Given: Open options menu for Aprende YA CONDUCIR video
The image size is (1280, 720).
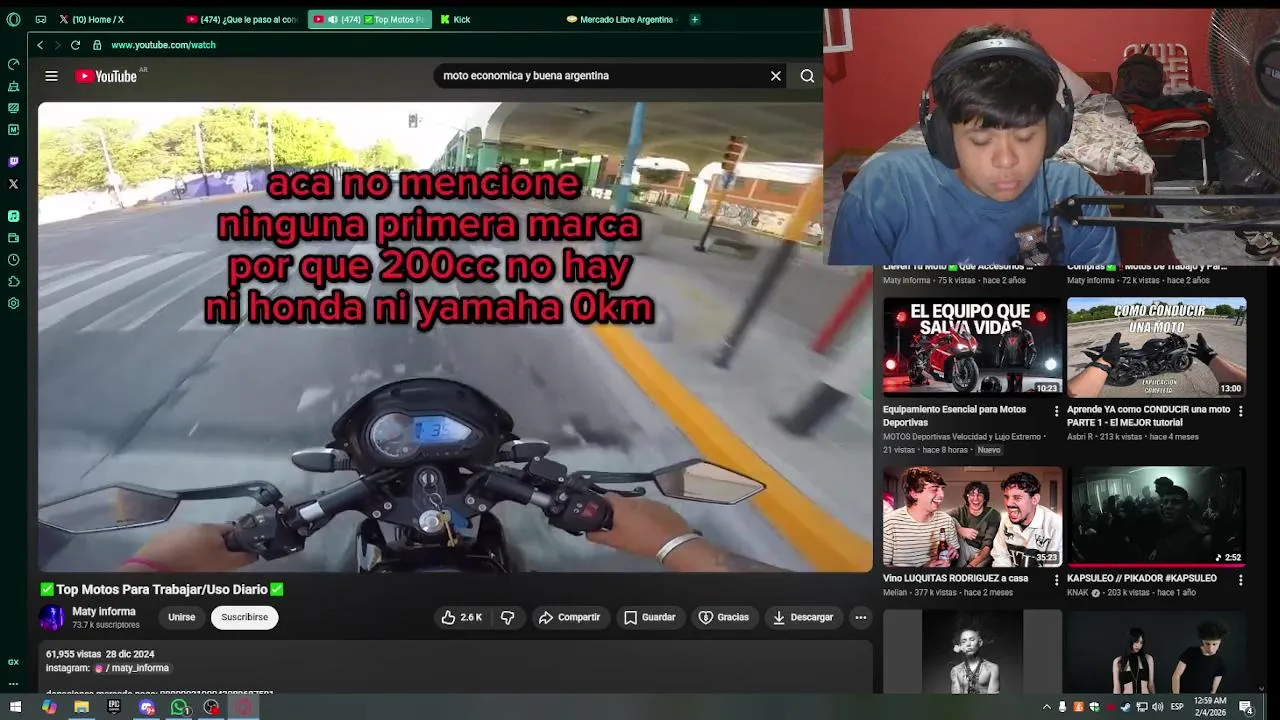Looking at the screenshot, I should click(x=1240, y=411).
